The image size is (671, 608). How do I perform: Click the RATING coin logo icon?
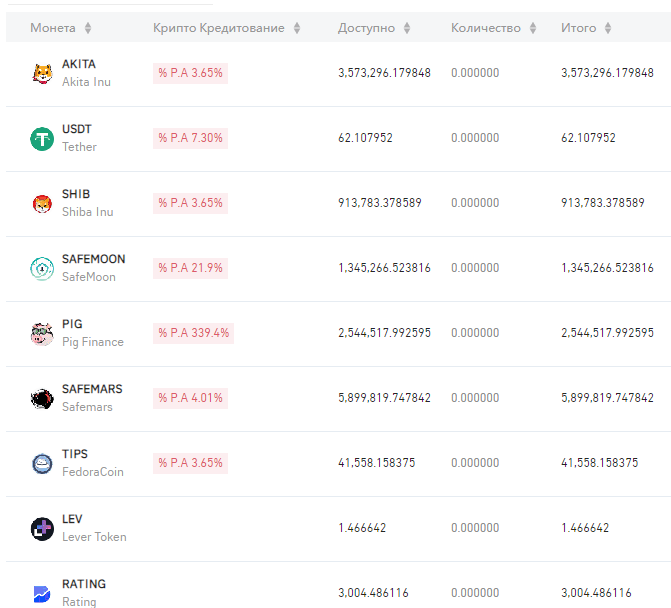pos(42,594)
